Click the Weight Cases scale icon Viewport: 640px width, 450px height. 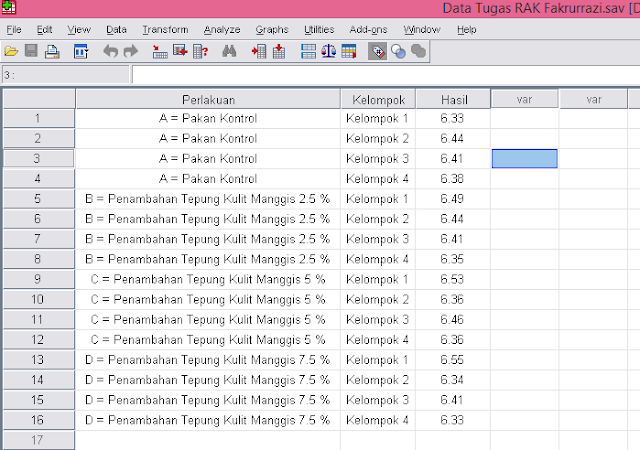pos(329,51)
